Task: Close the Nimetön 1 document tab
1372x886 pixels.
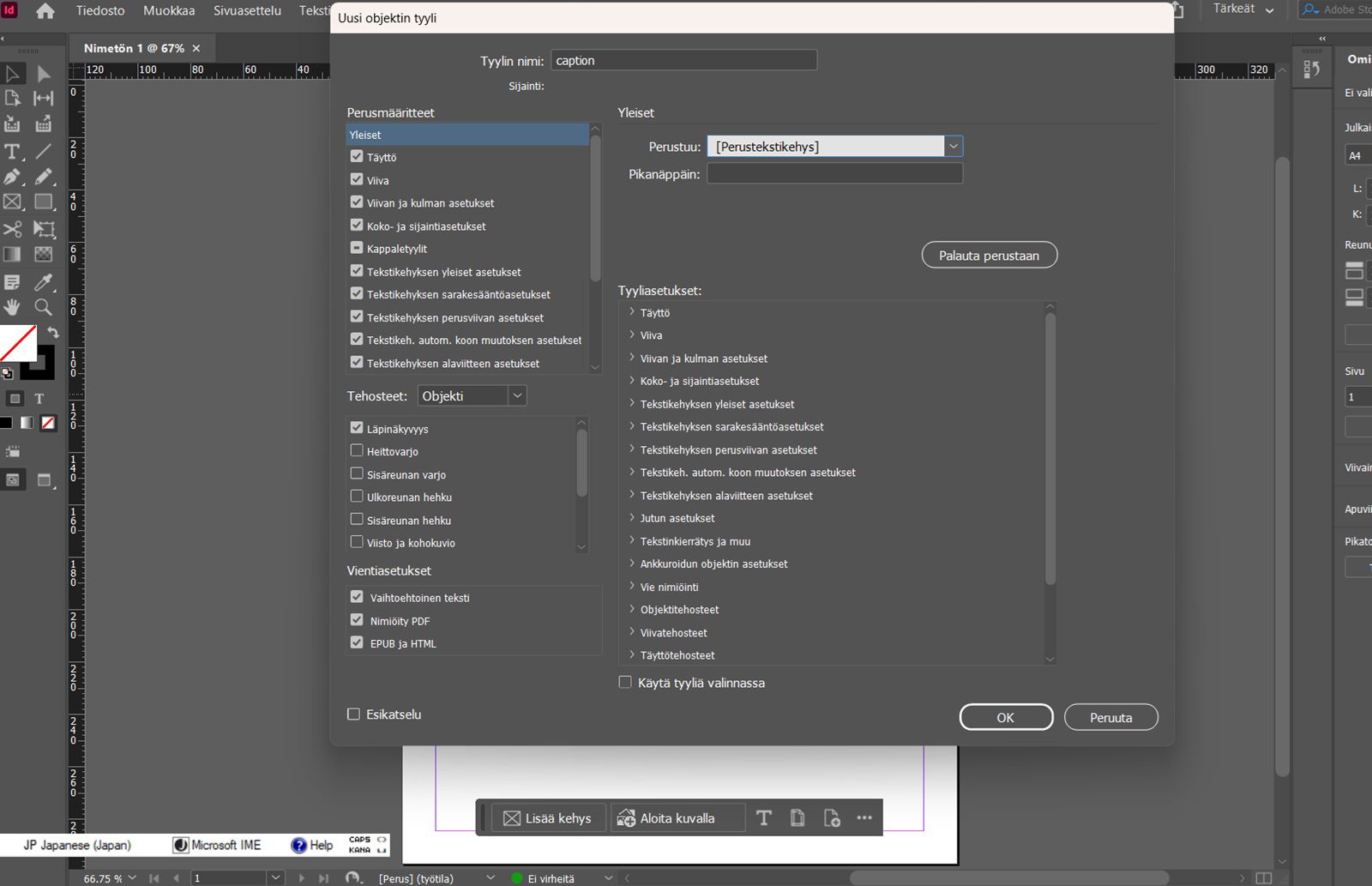Action: (x=196, y=48)
